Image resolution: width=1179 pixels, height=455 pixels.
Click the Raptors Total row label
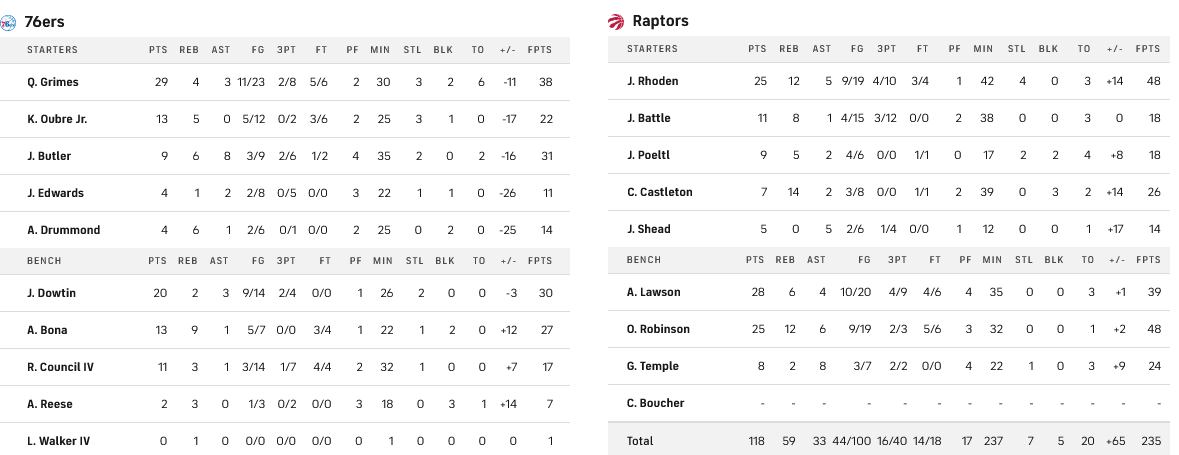[640, 440]
